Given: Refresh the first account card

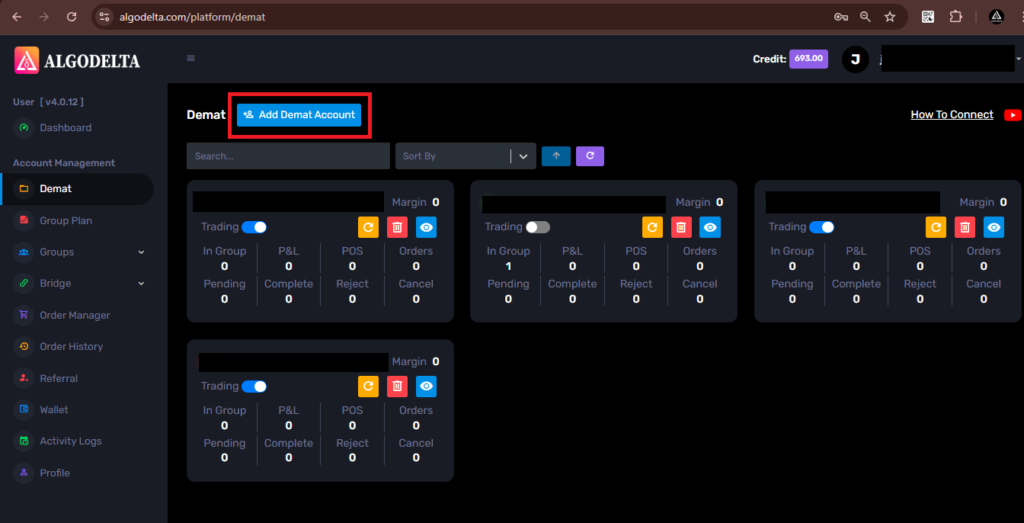Looking at the screenshot, I should point(368,227).
